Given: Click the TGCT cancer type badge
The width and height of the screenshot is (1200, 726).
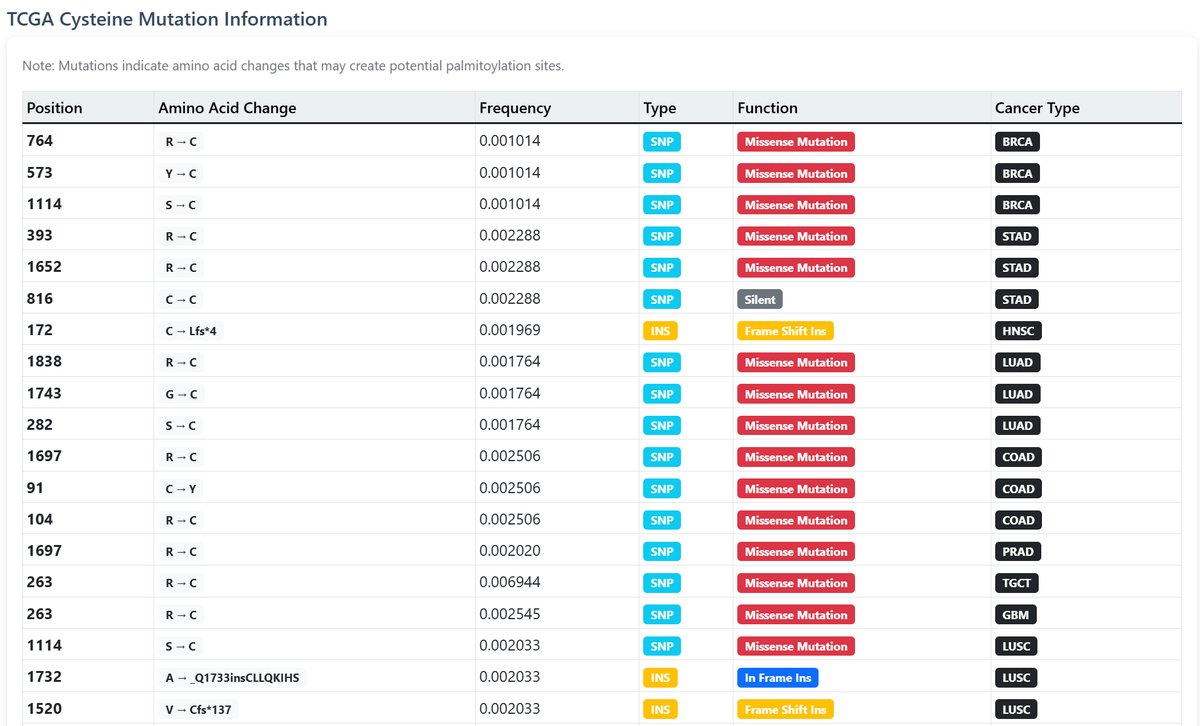Looking at the screenshot, I should (1016, 582).
